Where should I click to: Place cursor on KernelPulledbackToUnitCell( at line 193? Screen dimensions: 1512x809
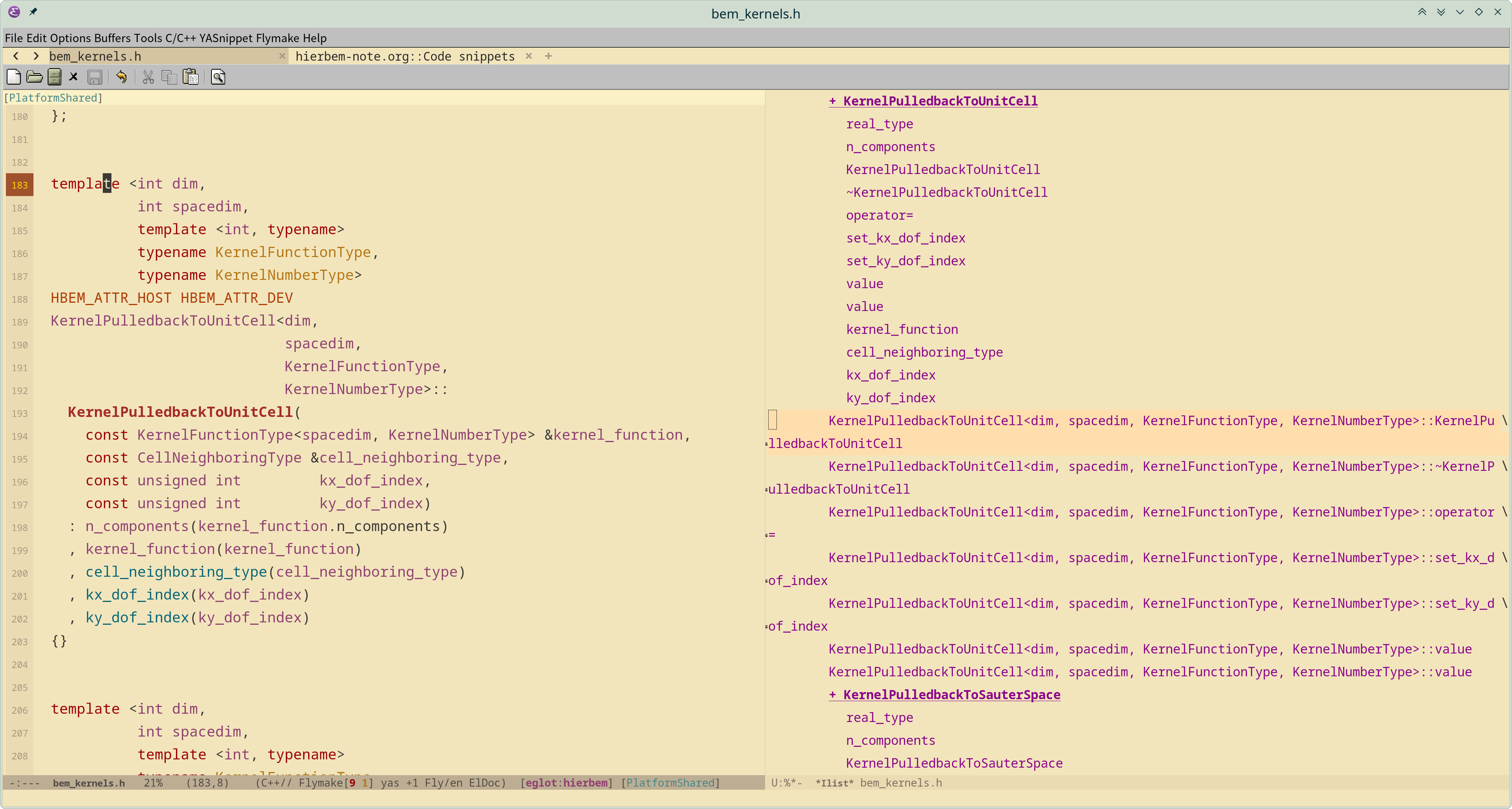[x=184, y=412]
